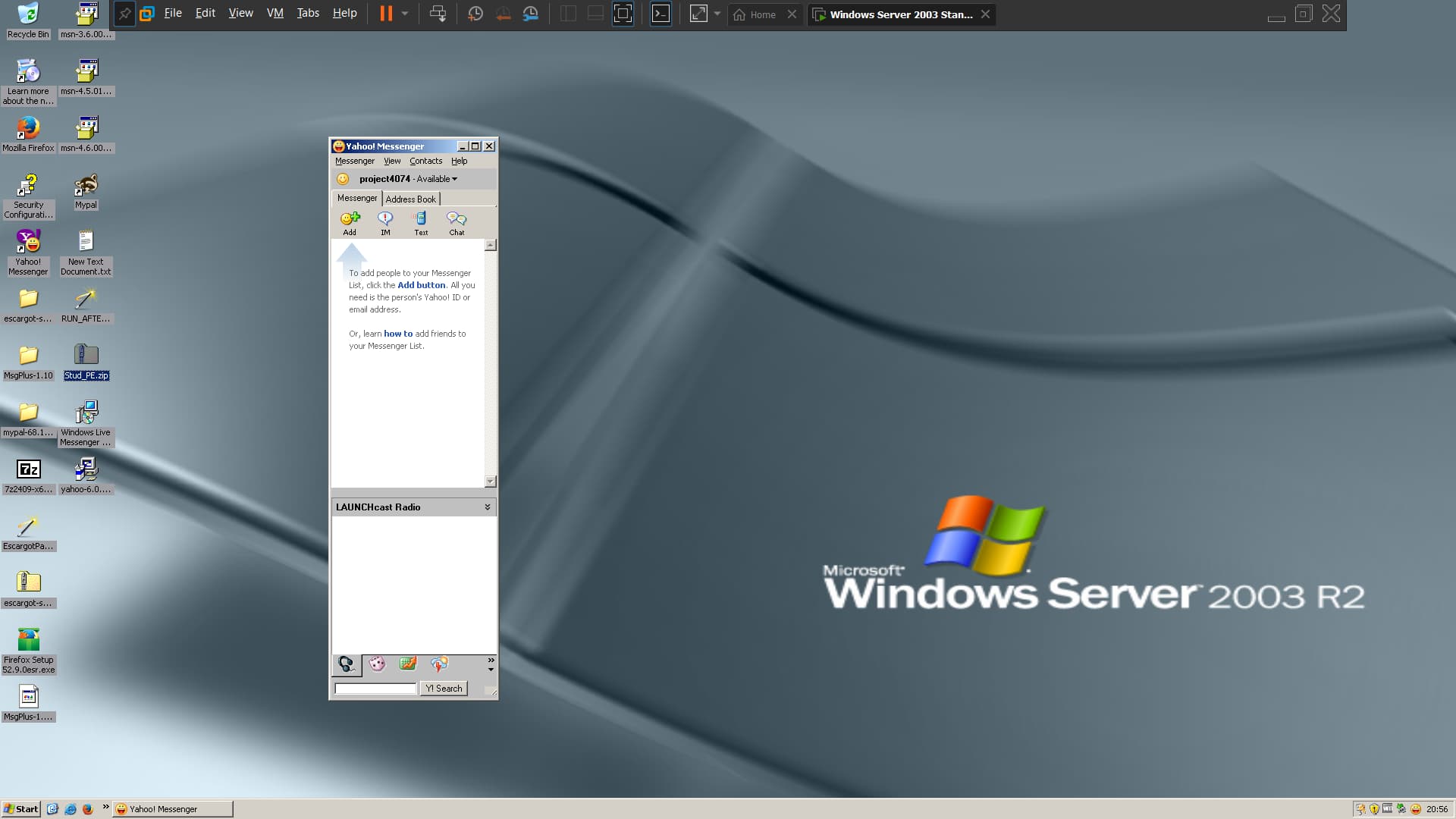The image size is (1456, 819).
Task: Open the VMware Tabs menu
Action: [x=308, y=14]
